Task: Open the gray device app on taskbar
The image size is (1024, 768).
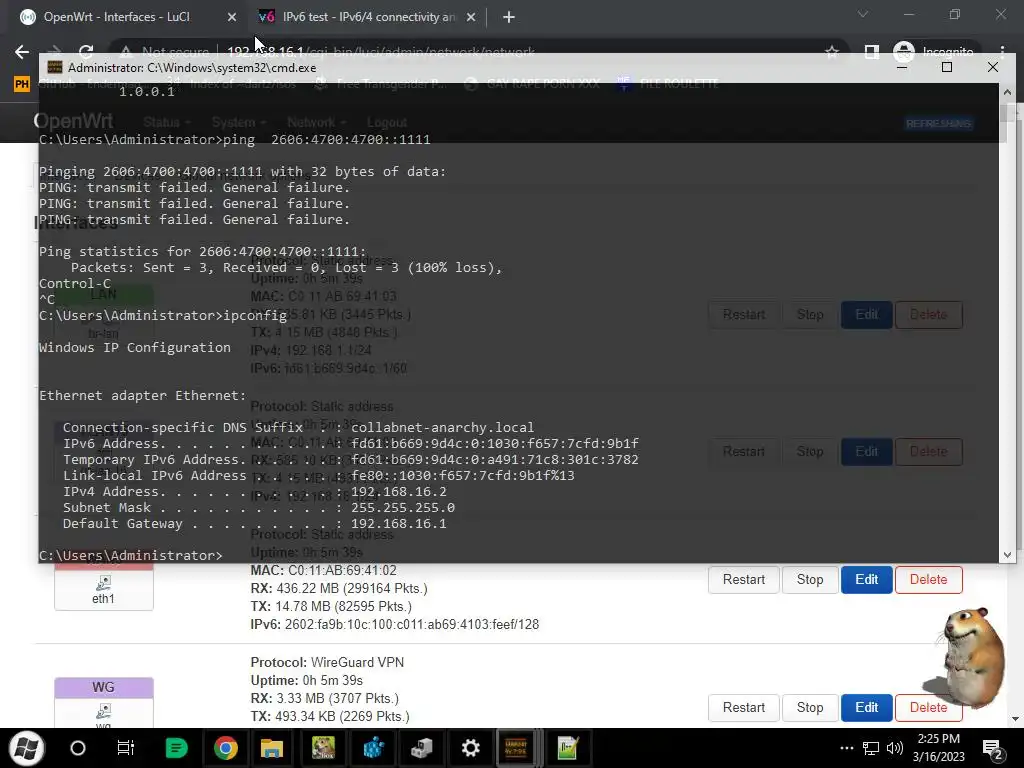Action: pyautogui.click(x=422, y=748)
